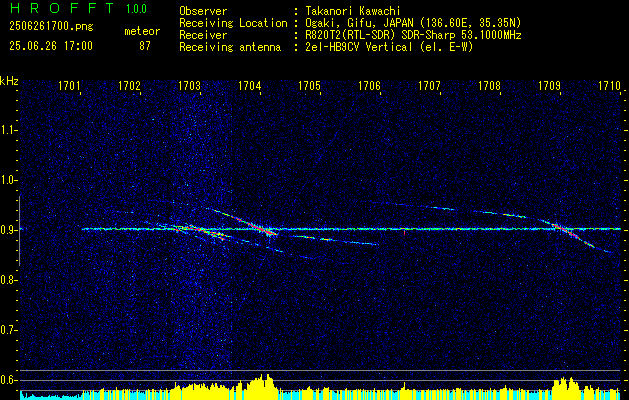Screen dimensions: 629x400
Task: Click the strong echo trace near 1709
Action: pos(566,231)
